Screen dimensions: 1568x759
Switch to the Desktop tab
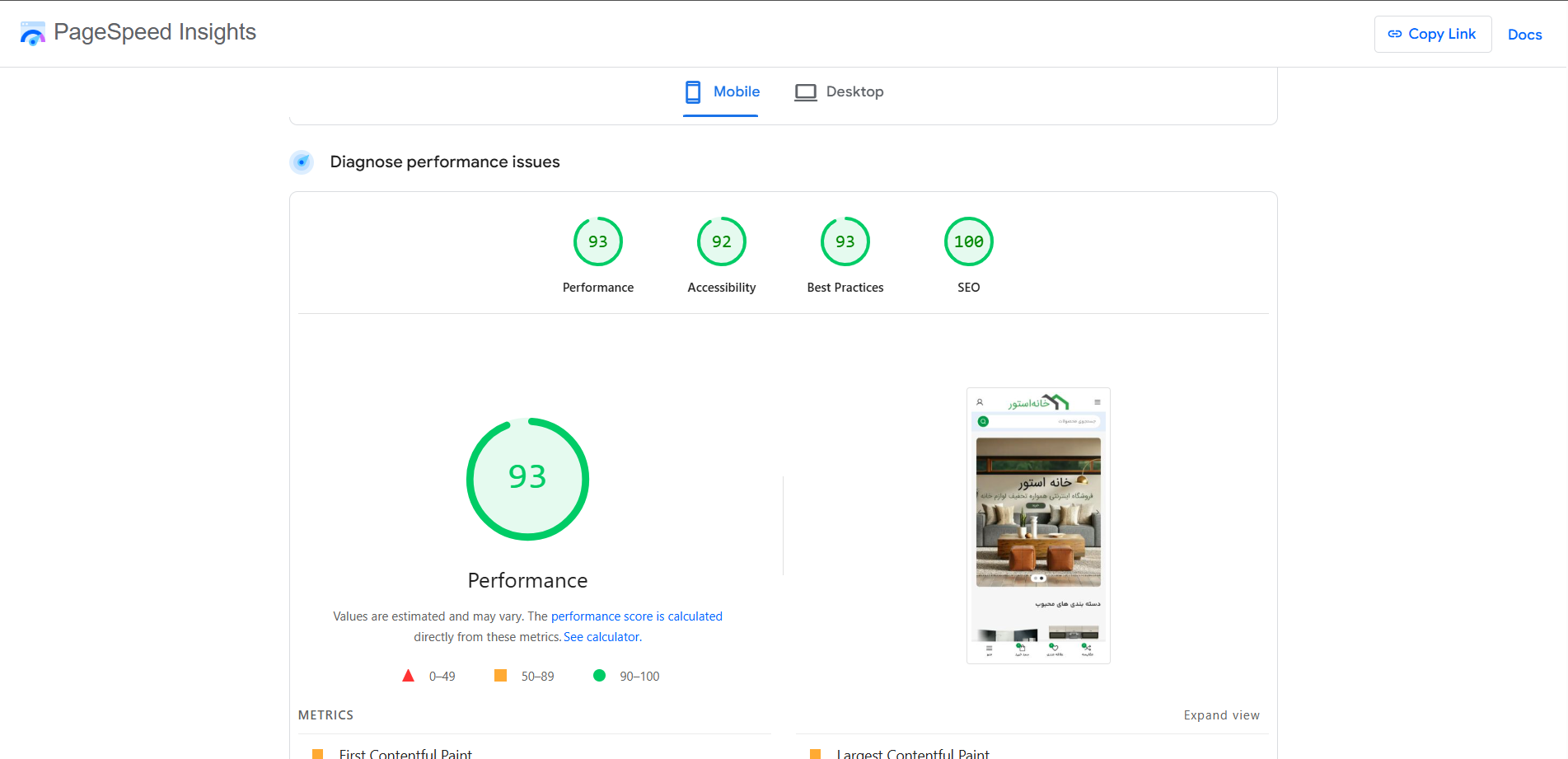[839, 91]
